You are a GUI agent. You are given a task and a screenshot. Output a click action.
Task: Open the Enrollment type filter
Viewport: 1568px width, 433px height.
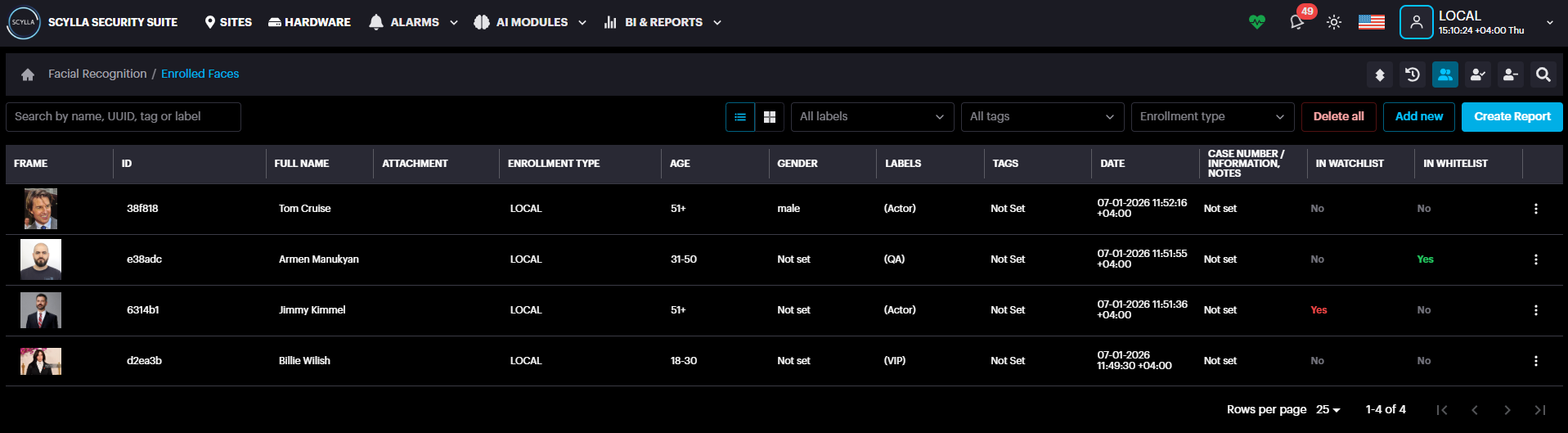pos(1212,117)
